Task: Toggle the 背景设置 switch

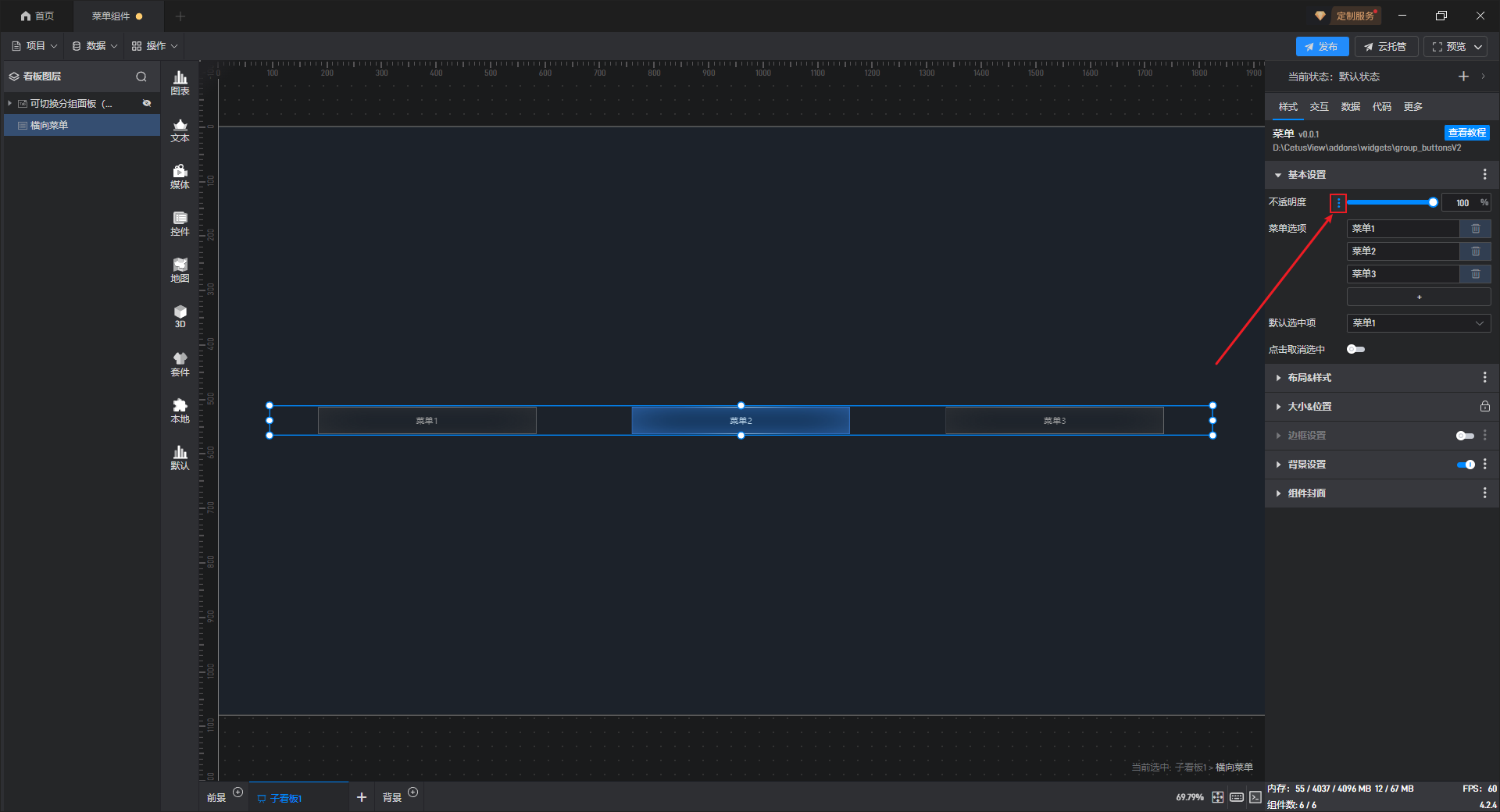Action: tap(1466, 465)
